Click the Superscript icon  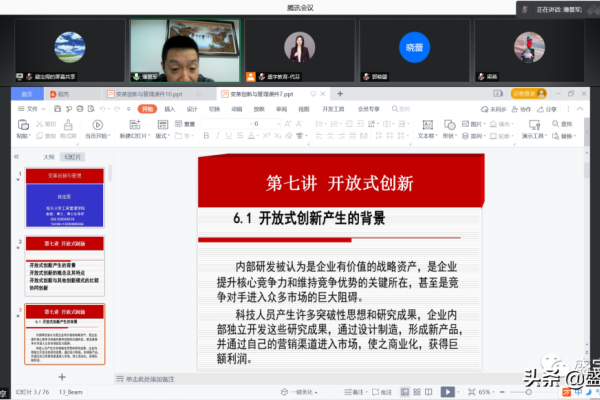tap(266, 136)
